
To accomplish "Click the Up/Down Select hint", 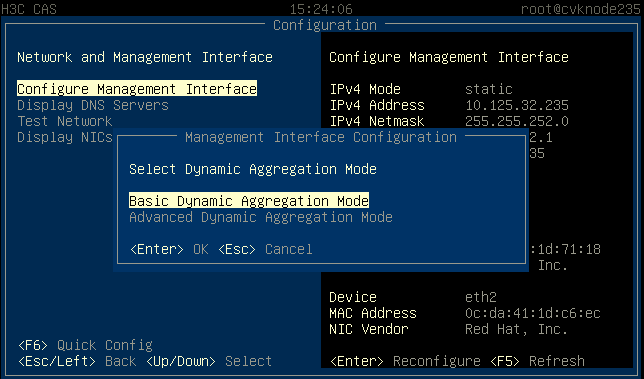I will pyautogui.click(x=209, y=361).
